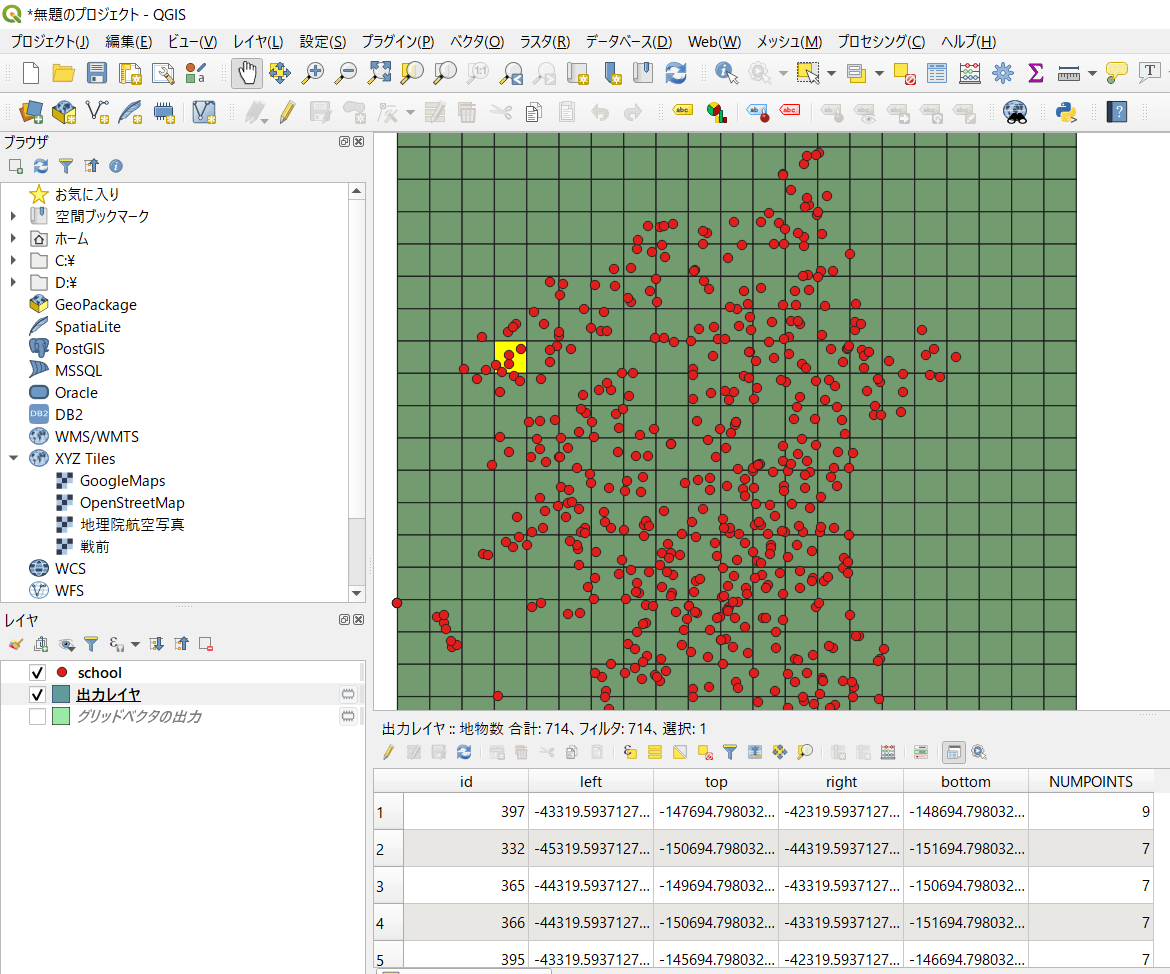This screenshot has height=974, width=1170.
Task: Reload the attribute table
Action: point(464,752)
